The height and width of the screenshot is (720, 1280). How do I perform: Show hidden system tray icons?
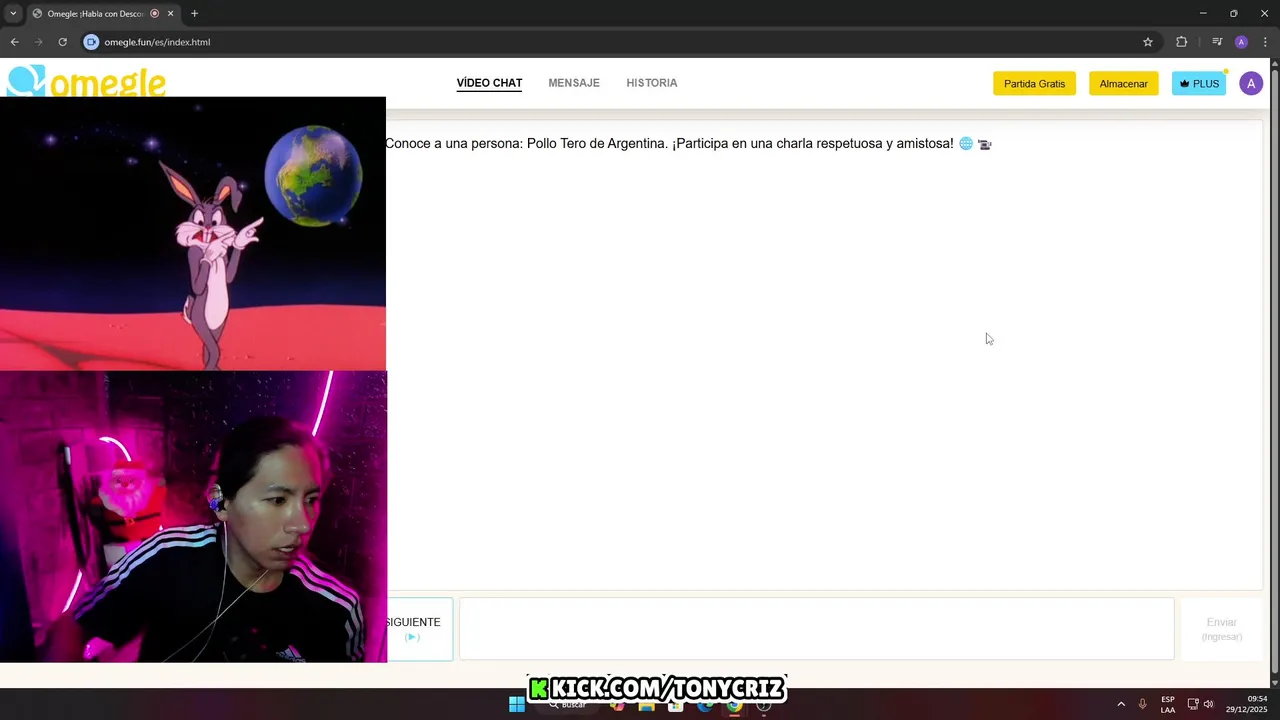pyautogui.click(x=1121, y=704)
